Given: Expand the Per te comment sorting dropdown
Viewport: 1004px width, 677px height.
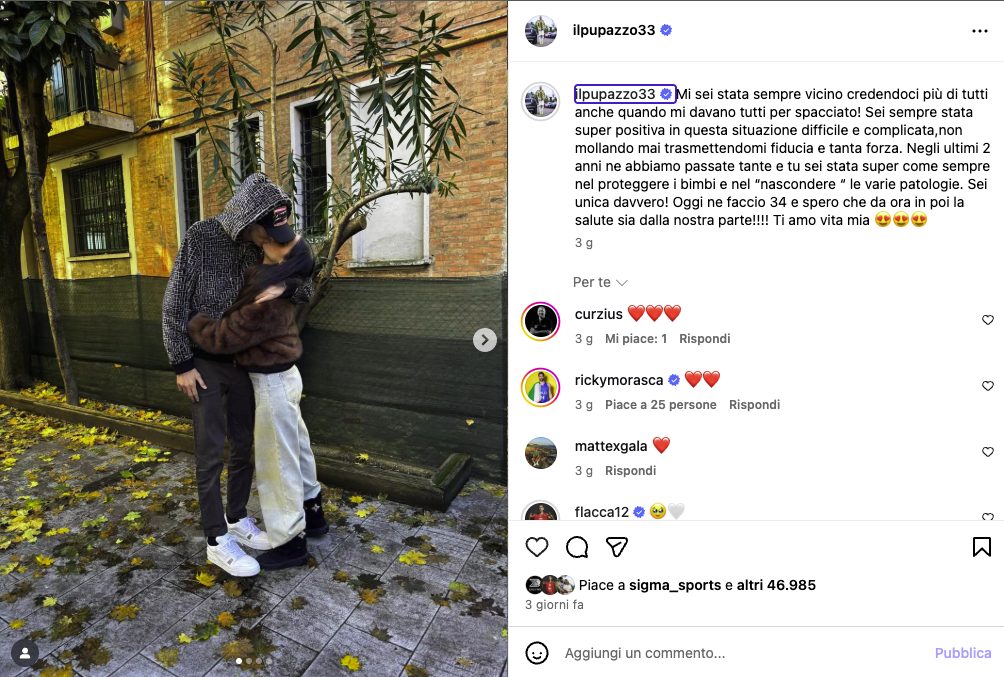Looking at the screenshot, I should pyautogui.click(x=600, y=282).
